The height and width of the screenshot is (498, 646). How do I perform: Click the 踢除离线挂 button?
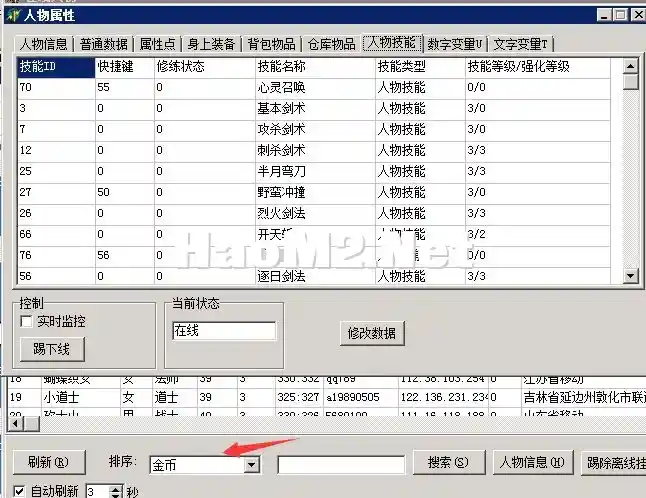pyautogui.click(x=614, y=463)
